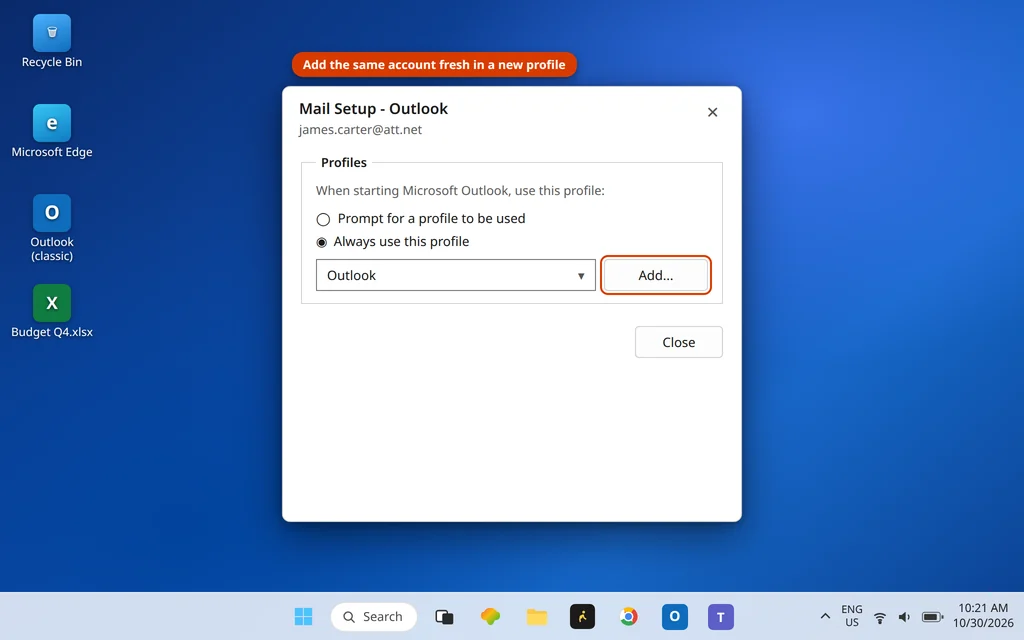Select Prompt for a profile to be used
The height and width of the screenshot is (640, 1024).
[x=421, y=219]
